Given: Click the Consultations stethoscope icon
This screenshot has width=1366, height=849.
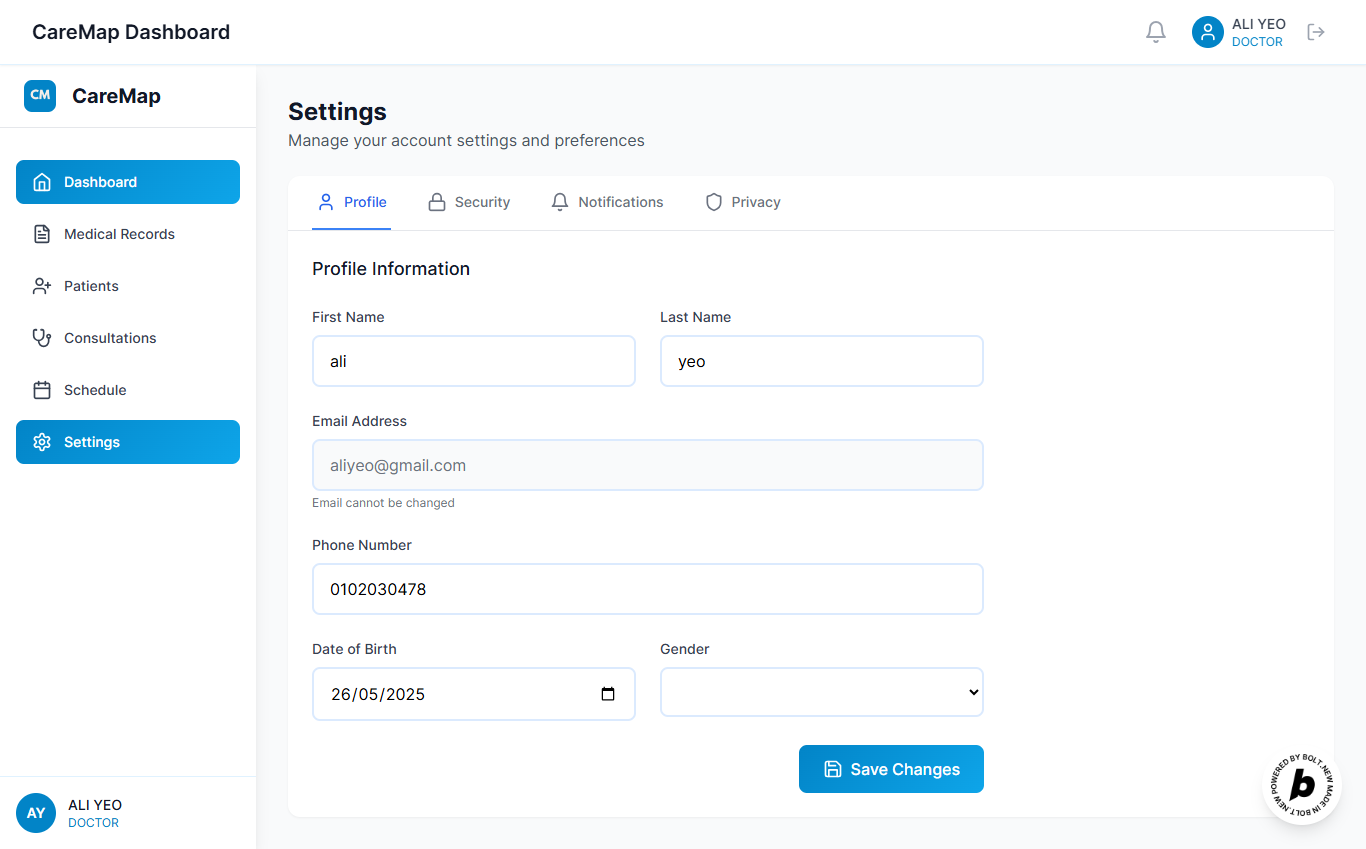Looking at the screenshot, I should [x=42, y=338].
